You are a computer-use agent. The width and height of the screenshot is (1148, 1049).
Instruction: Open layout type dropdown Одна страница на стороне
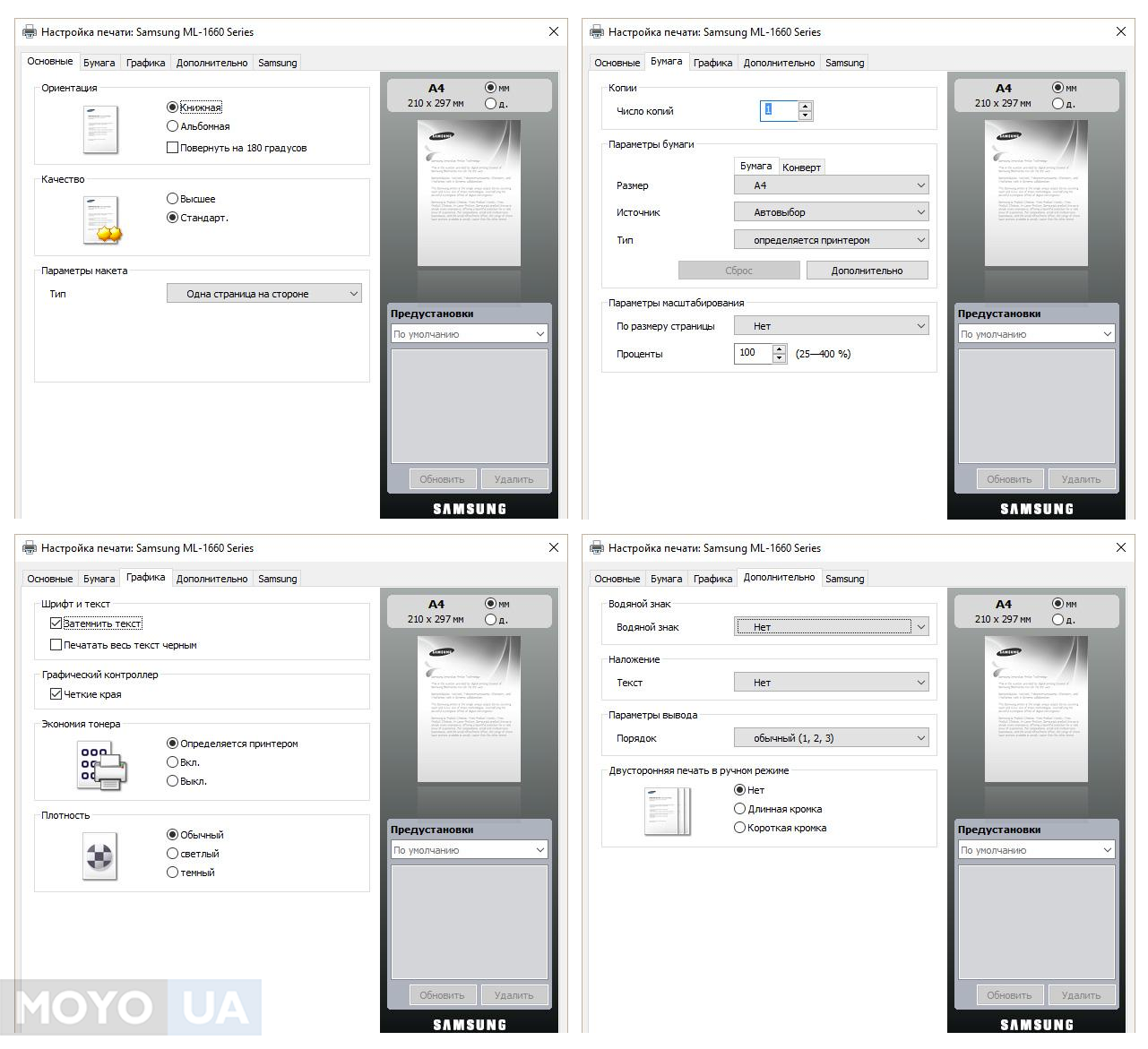tap(264, 294)
